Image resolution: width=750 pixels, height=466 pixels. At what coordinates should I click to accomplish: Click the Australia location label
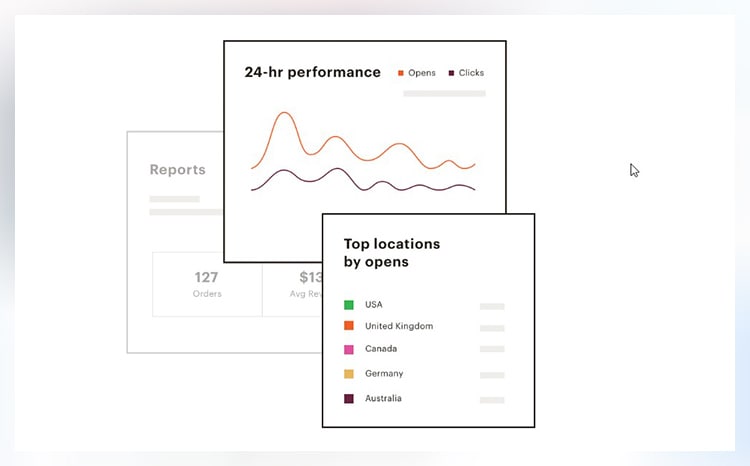coord(383,399)
